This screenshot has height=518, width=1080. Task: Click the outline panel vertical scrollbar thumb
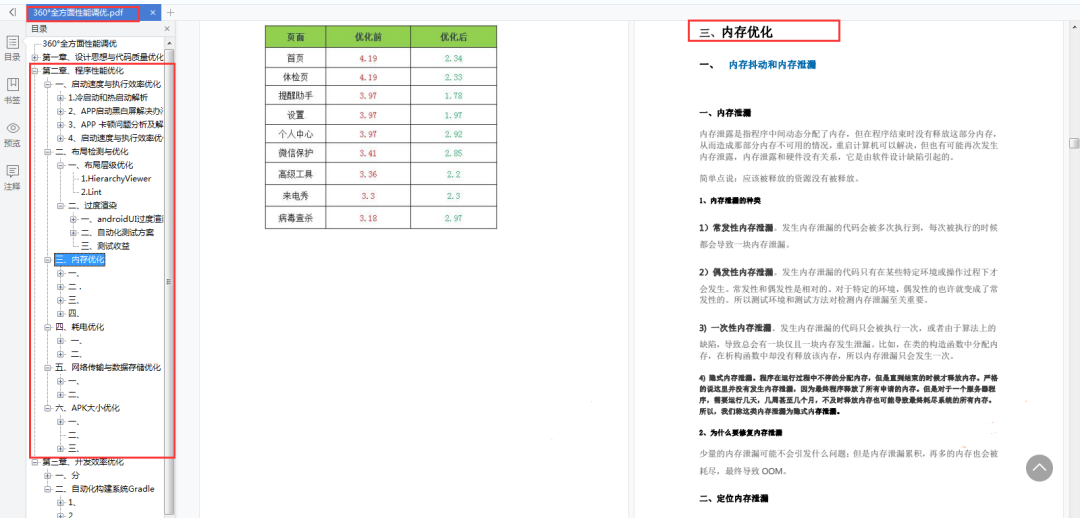coord(169,282)
